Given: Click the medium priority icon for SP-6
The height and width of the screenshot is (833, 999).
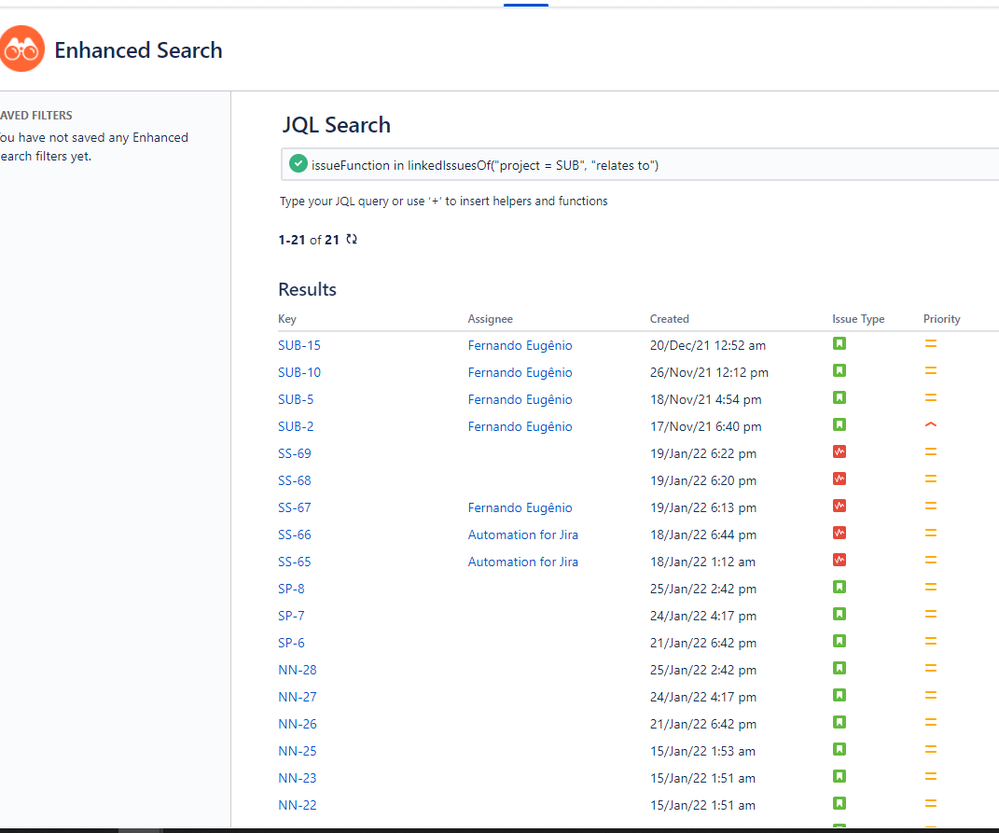Looking at the screenshot, I should pos(931,642).
